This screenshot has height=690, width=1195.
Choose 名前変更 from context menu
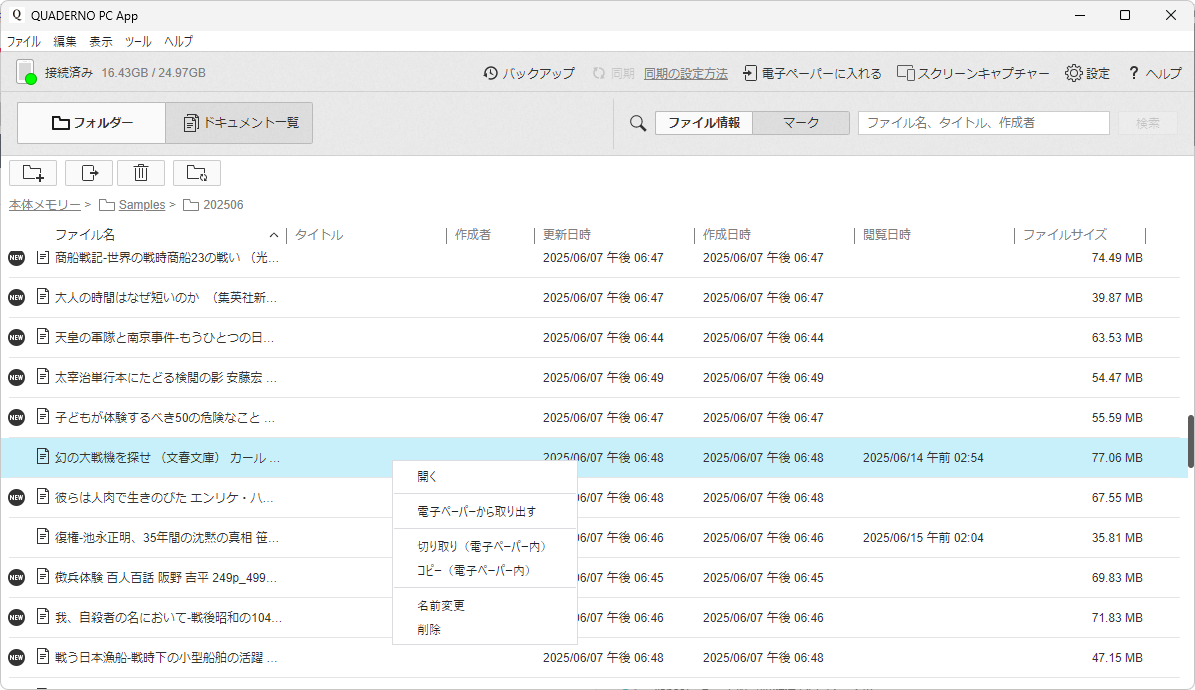(485, 605)
